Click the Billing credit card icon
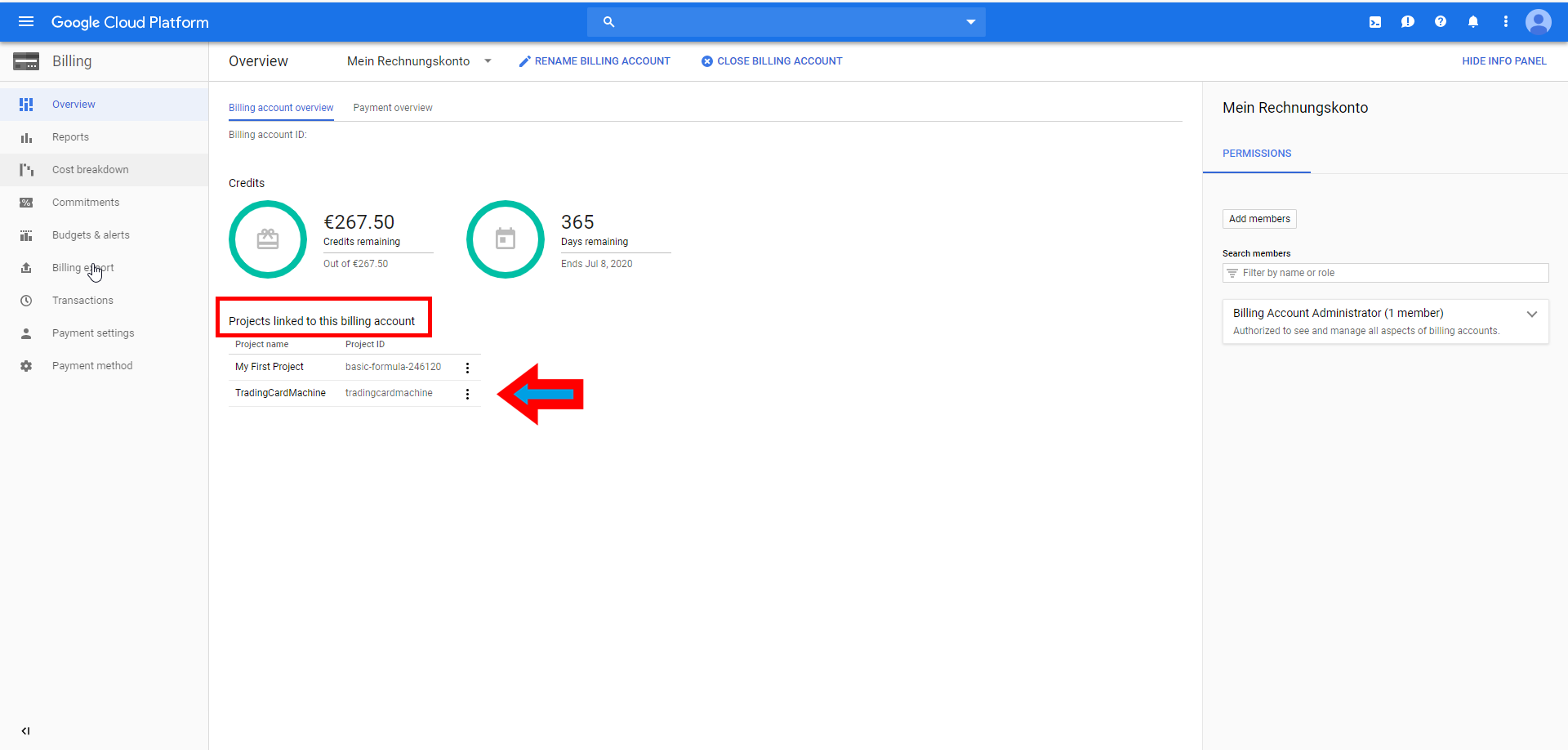Image resolution: width=1568 pixels, height=750 pixels. (x=26, y=61)
